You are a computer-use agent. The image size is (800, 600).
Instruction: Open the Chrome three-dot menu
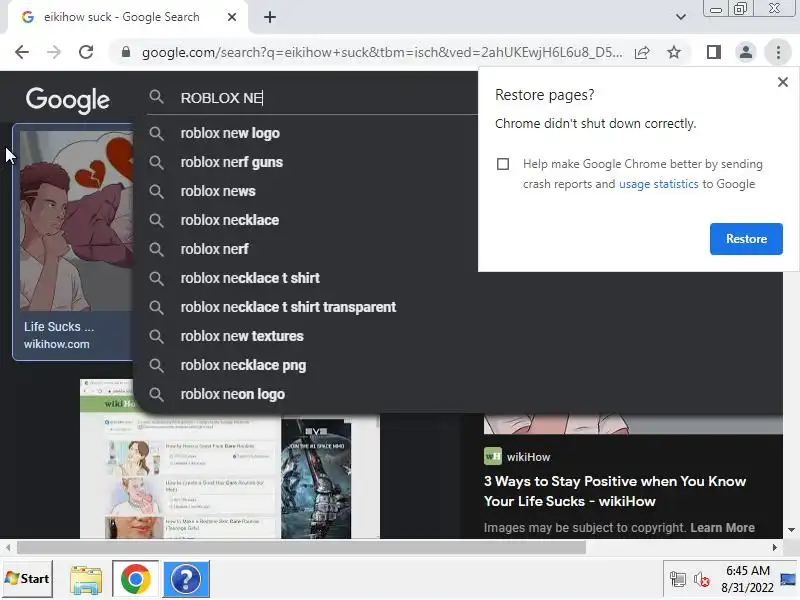(x=778, y=52)
